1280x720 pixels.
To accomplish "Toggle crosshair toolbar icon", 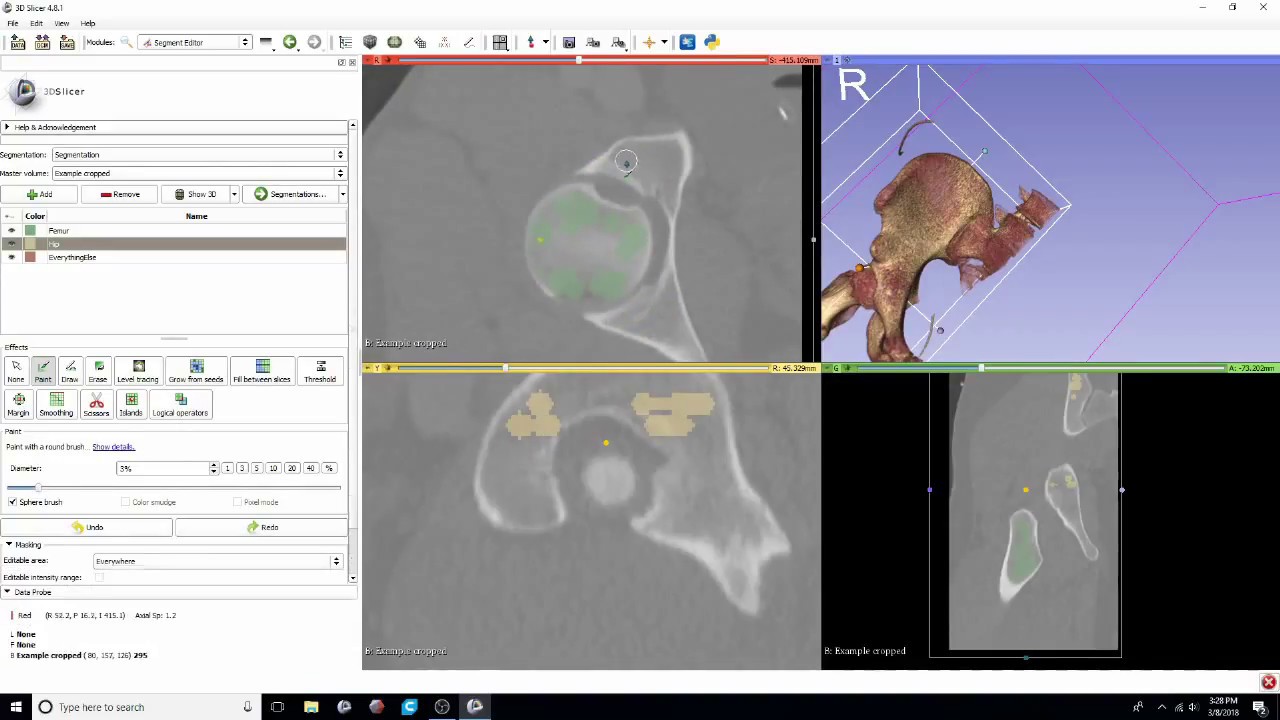I will click(x=649, y=42).
